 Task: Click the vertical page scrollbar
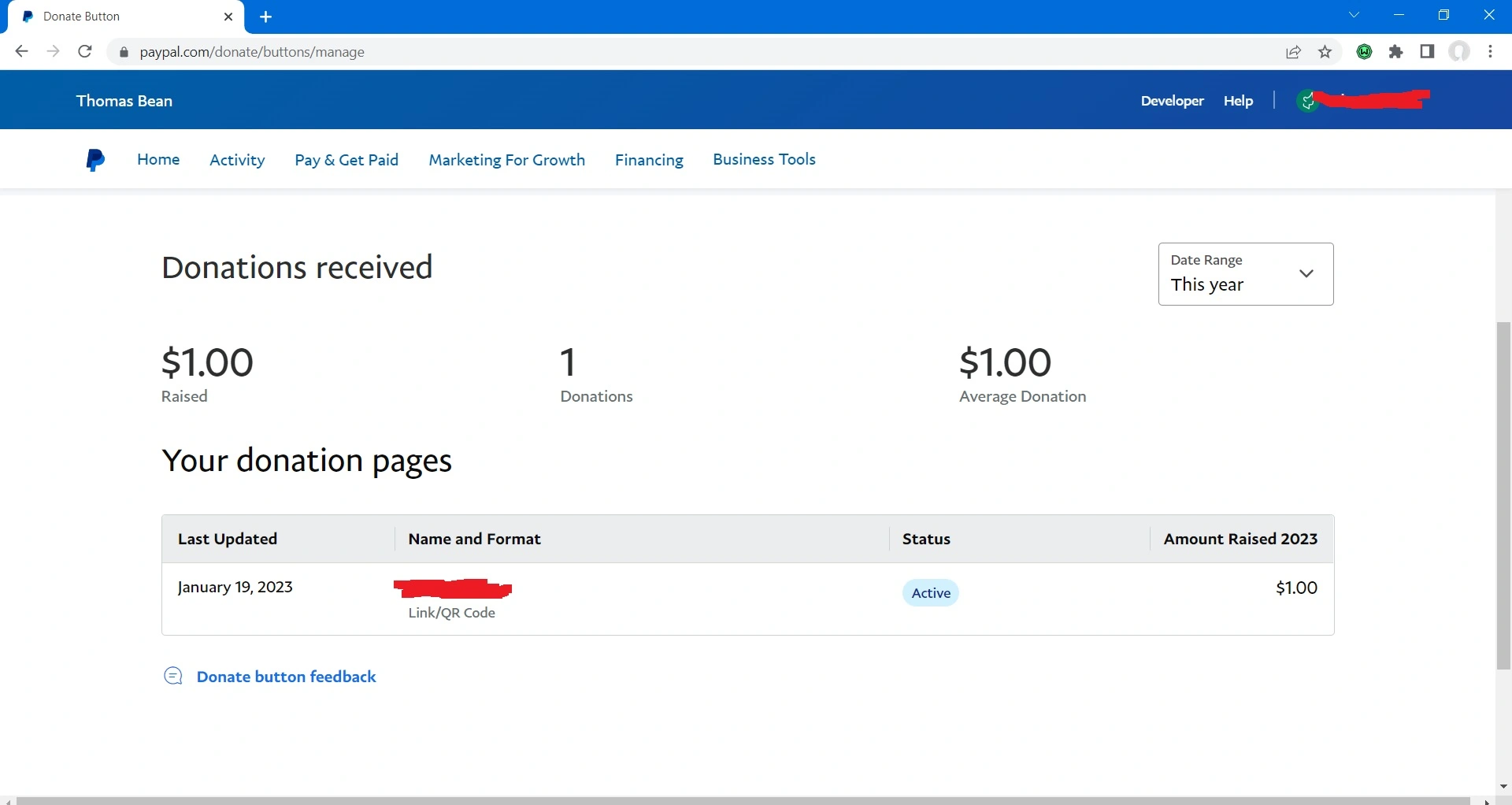[x=1503, y=495]
